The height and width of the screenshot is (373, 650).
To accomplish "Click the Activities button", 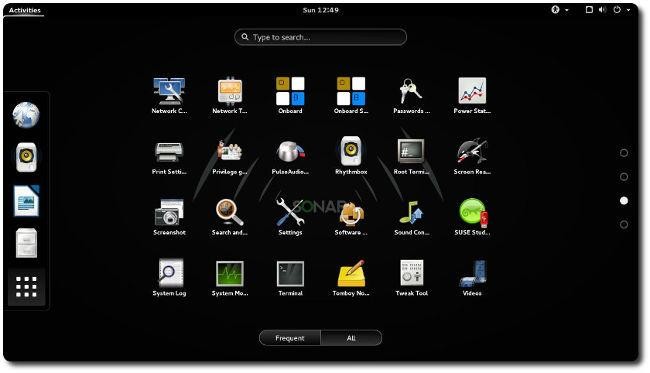I will coord(24,10).
